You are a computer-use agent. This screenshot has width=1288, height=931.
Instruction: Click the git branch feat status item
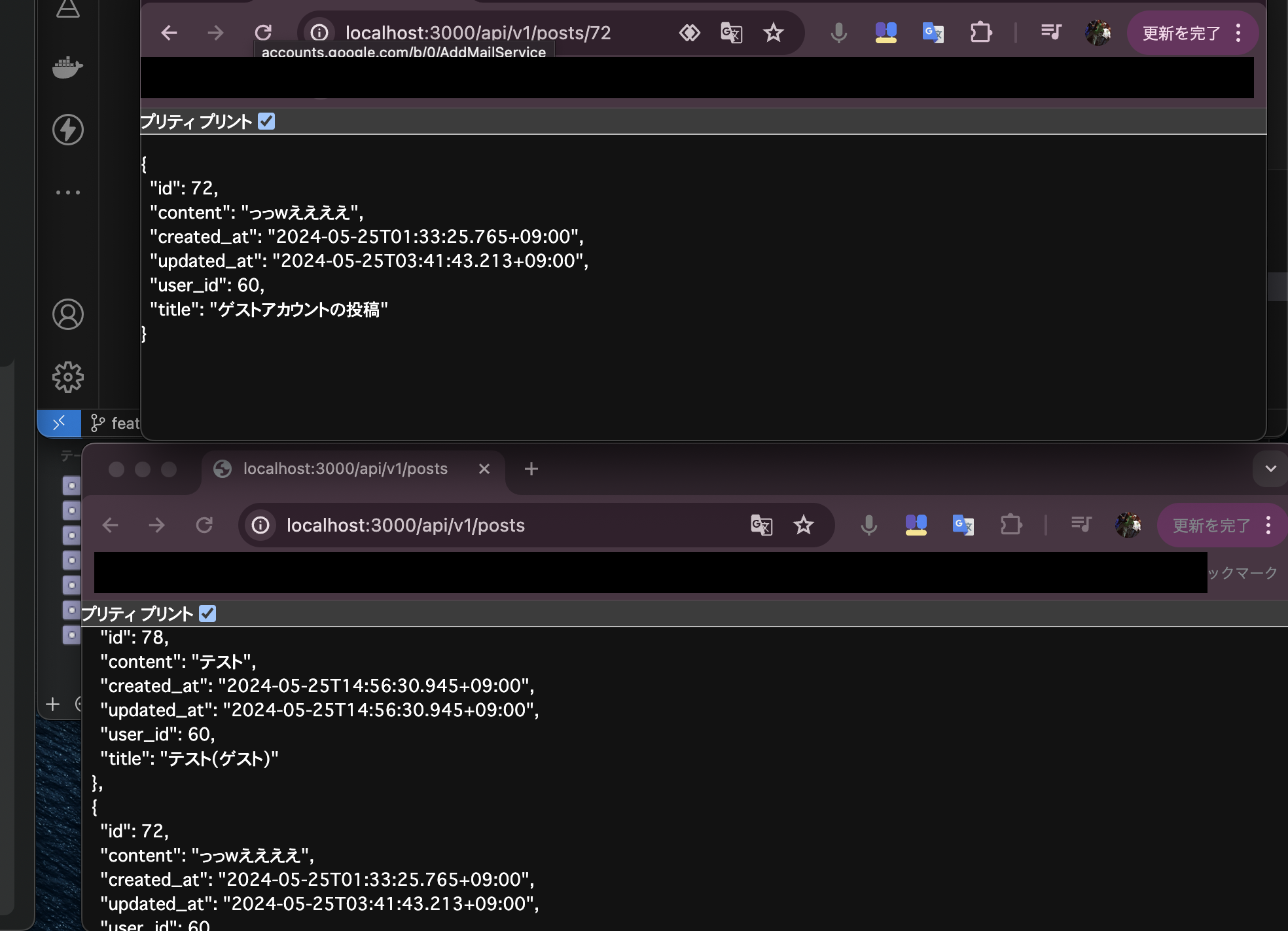[x=116, y=424]
